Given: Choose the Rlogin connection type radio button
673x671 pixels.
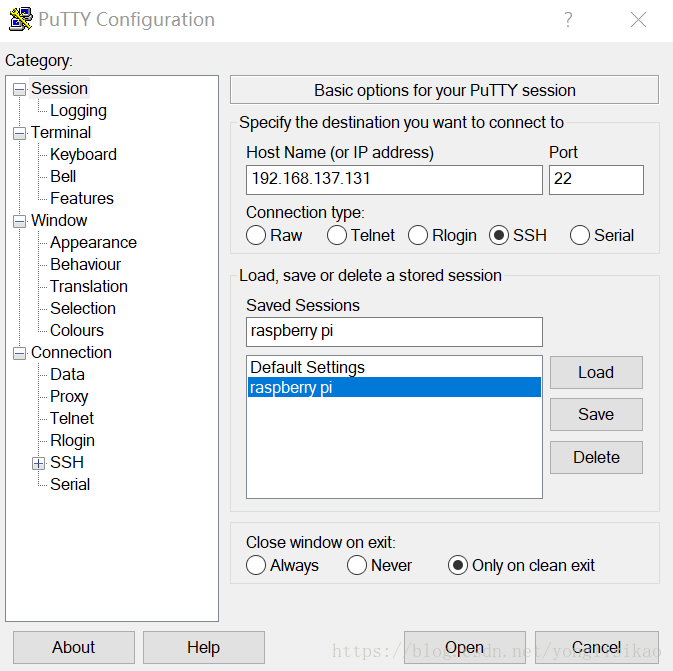Looking at the screenshot, I should click(418, 235).
